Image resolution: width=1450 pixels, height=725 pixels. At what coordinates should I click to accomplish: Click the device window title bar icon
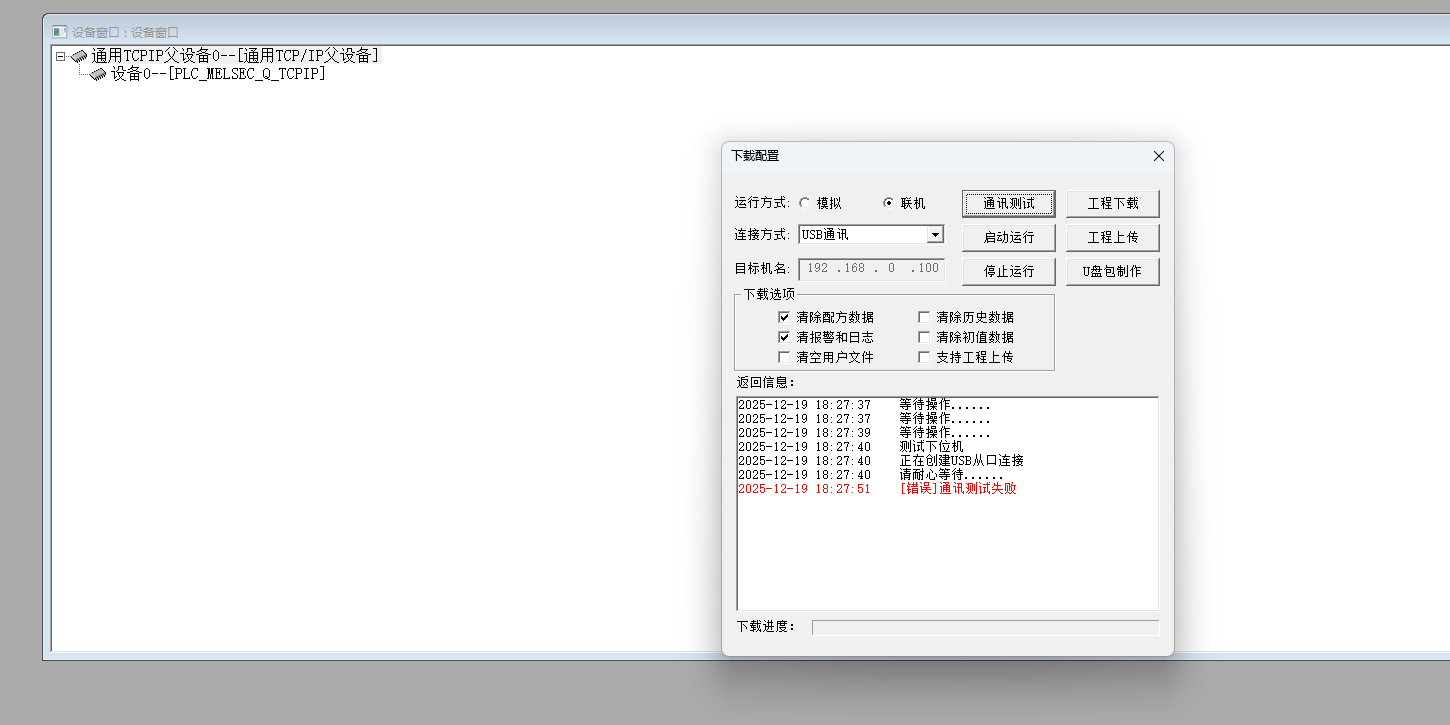point(59,32)
